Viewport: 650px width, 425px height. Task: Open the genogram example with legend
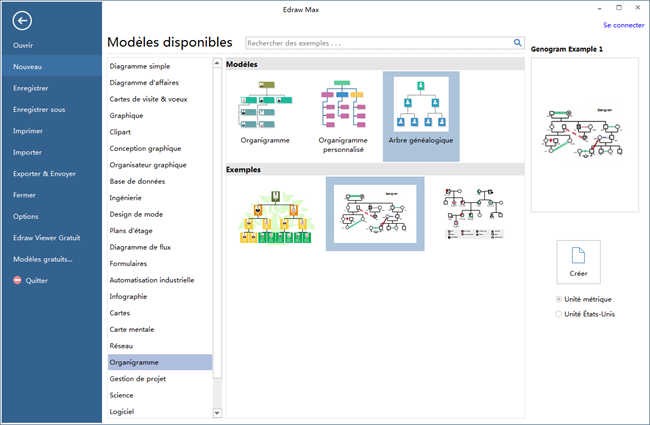(474, 214)
